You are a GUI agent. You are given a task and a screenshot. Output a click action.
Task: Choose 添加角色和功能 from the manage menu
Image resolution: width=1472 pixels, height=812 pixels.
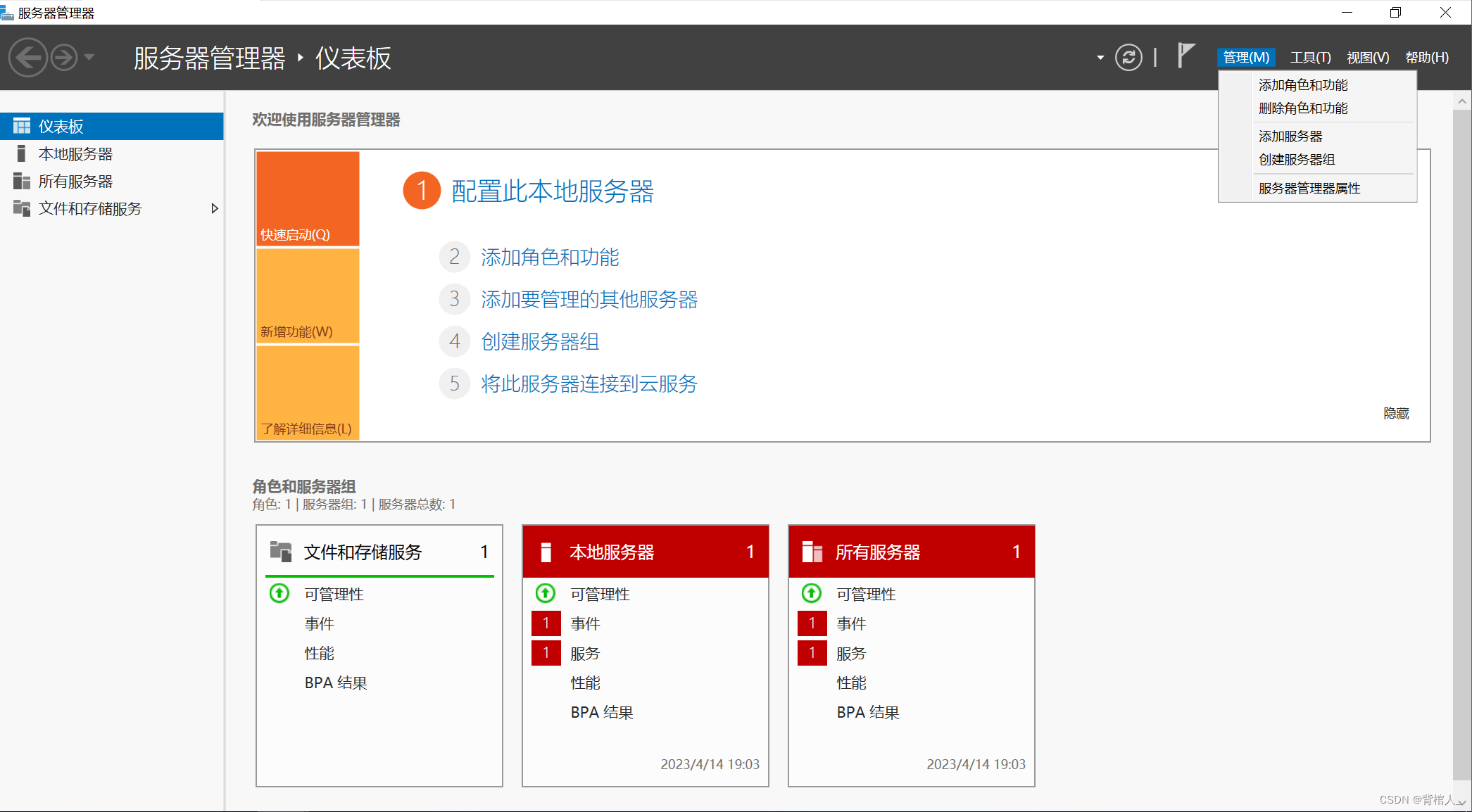tap(1317, 85)
